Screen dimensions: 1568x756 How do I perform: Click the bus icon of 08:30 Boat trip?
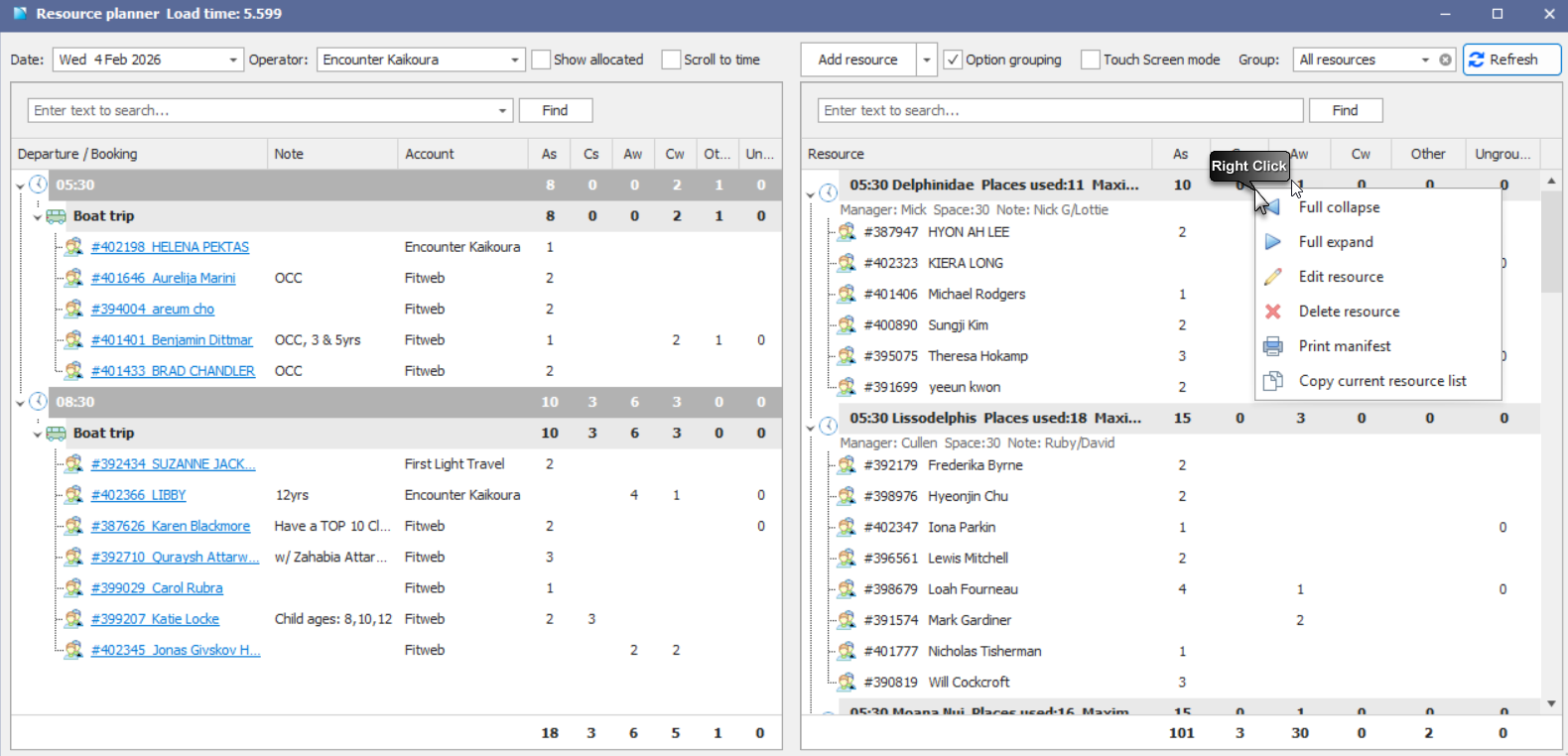pyautogui.click(x=57, y=434)
